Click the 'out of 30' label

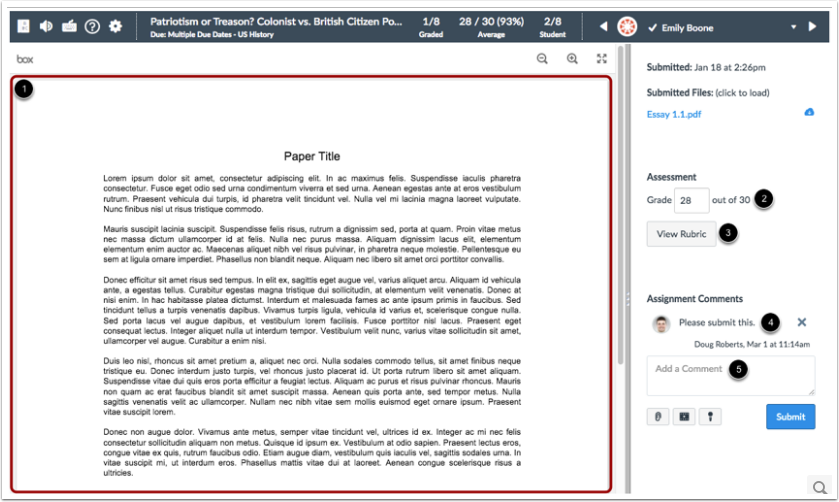point(731,200)
